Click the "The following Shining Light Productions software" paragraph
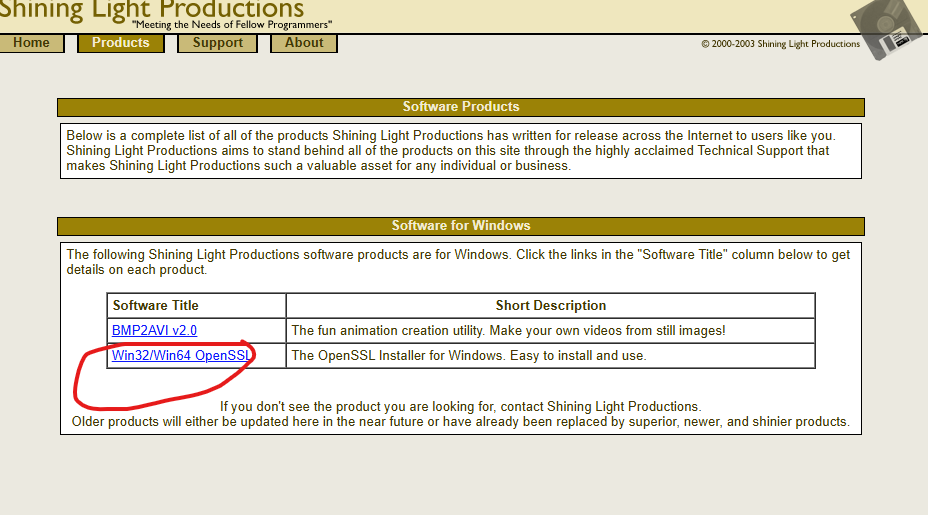This screenshot has width=928, height=515. 458,262
